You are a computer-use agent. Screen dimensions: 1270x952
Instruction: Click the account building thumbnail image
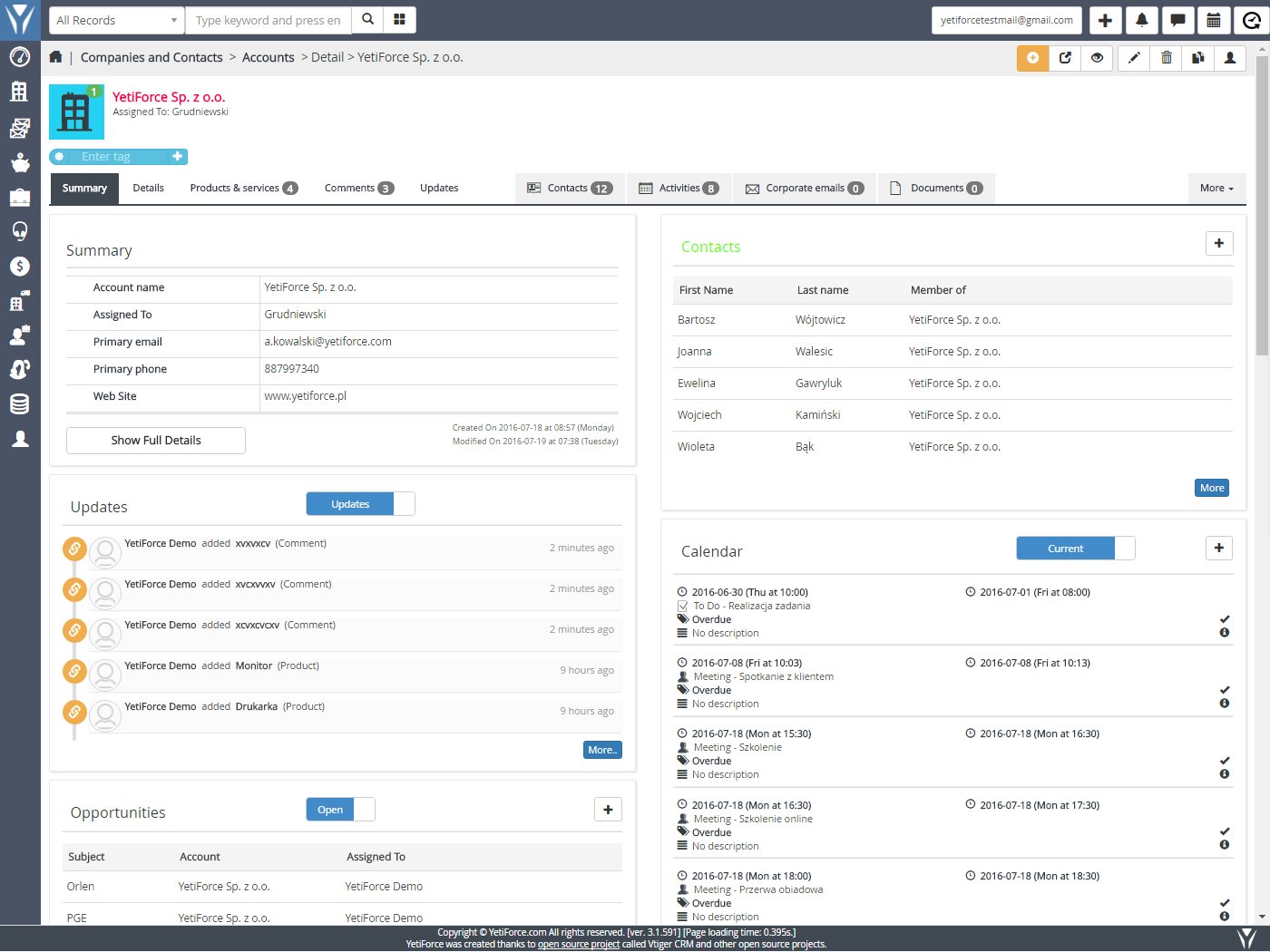pos(76,112)
